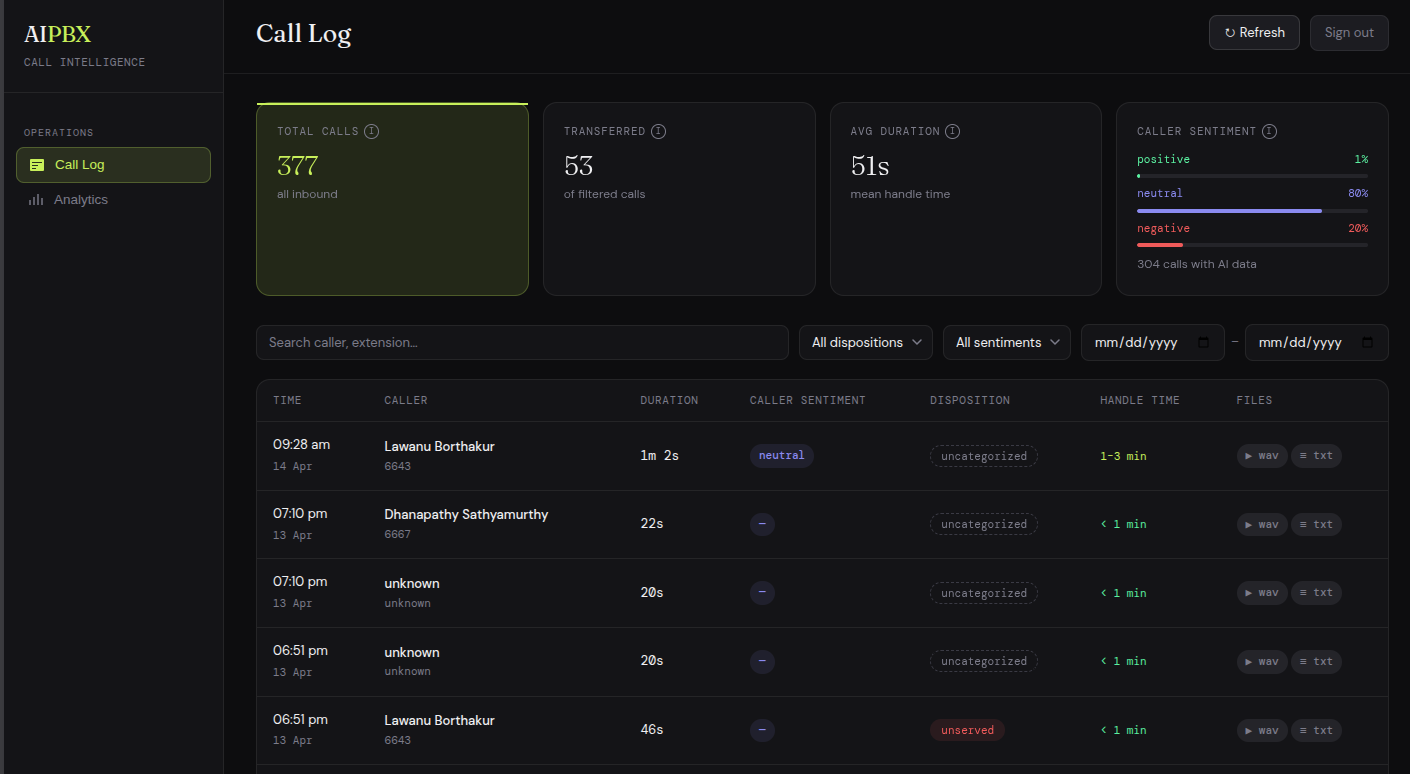Image resolution: width=1410 pixels, height=774 pixels.
Task: Open the calendar picker of start date
Action: (x=1204, y=342)
